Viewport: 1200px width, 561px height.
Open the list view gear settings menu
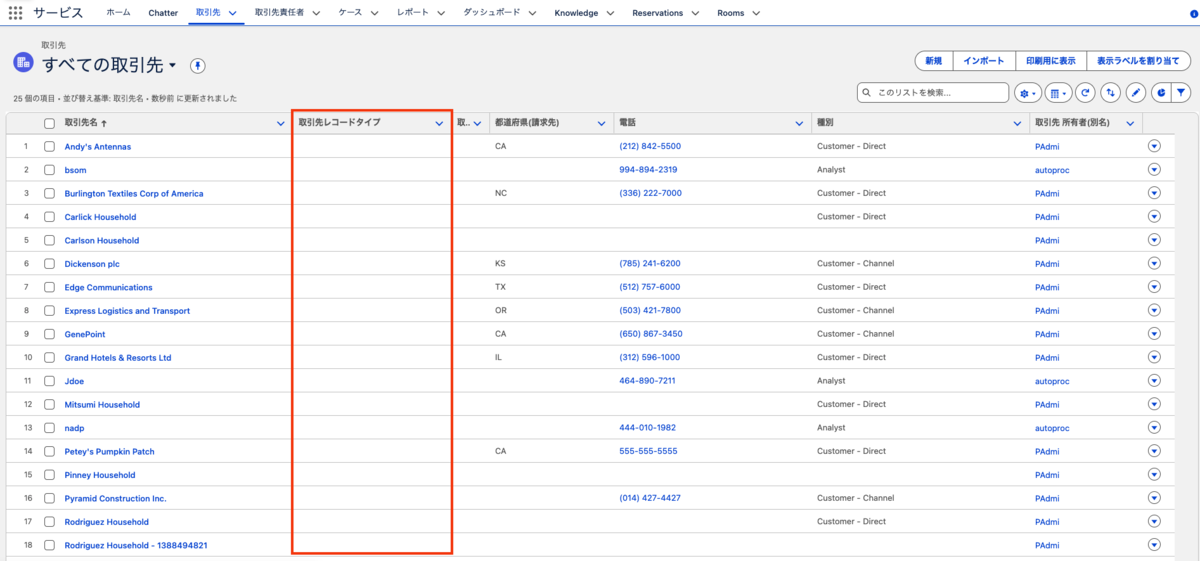[1028, 93]
